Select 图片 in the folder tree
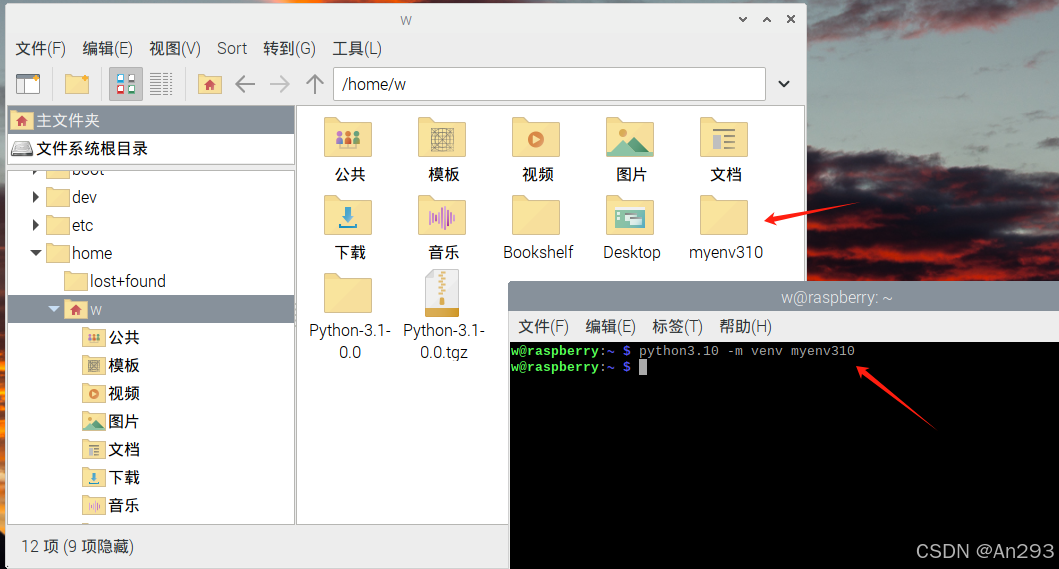Viewport: 1059px width, 569px height. 111,422
